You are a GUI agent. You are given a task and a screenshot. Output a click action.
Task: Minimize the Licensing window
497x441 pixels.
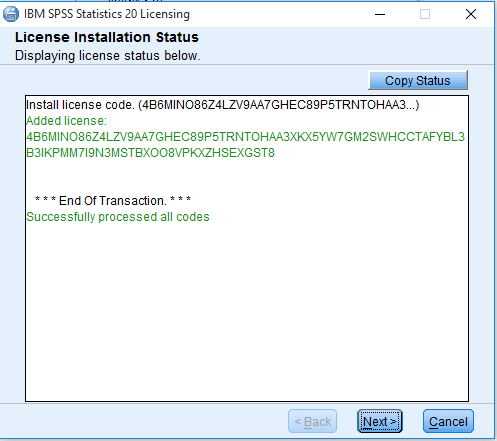click(380, 14)
